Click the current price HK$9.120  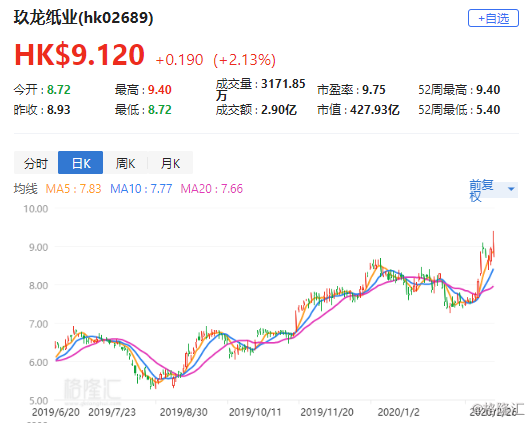79,55
